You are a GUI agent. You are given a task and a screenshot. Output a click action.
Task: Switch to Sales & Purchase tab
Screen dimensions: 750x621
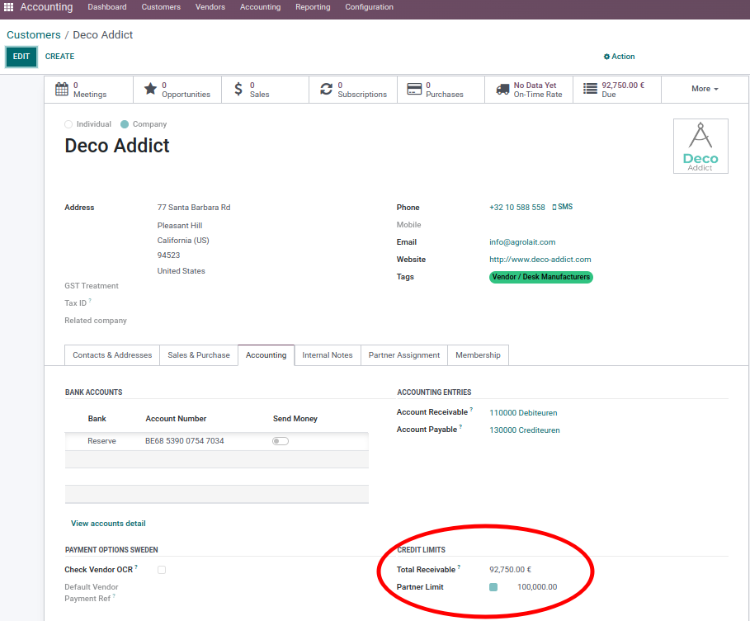coord(199,355)
